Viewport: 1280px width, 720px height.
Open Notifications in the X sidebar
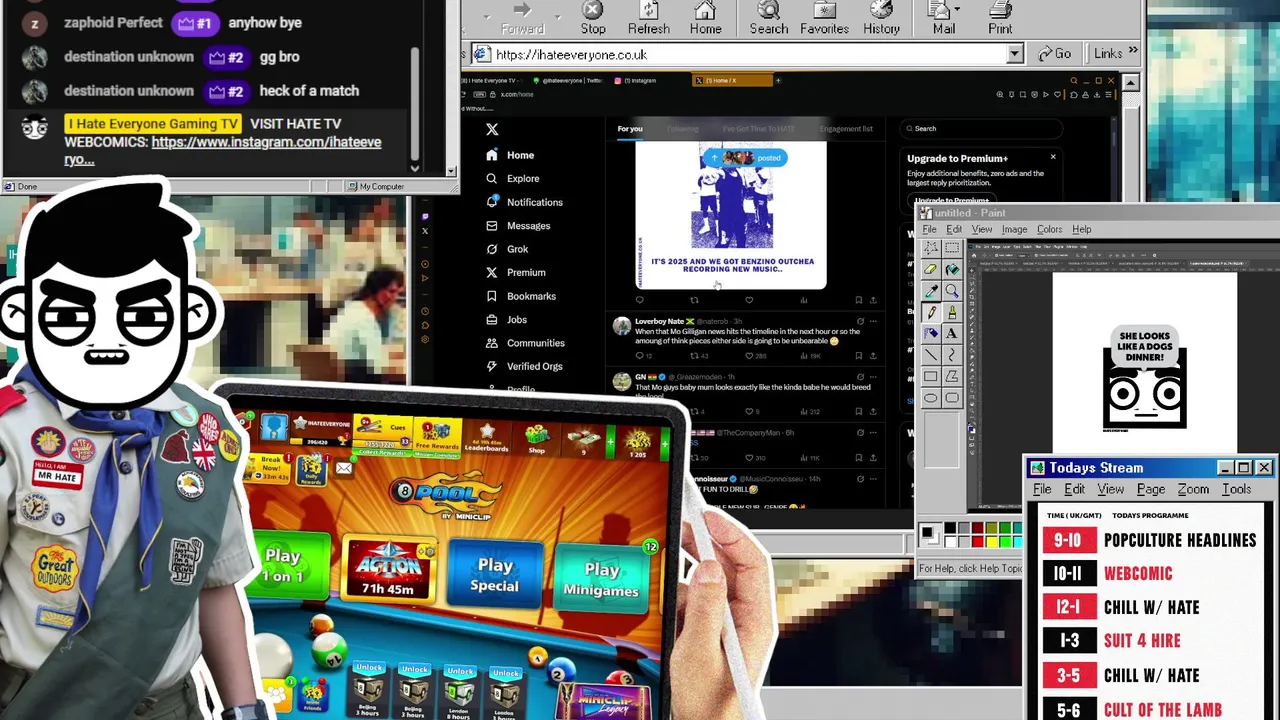point(524,202)
